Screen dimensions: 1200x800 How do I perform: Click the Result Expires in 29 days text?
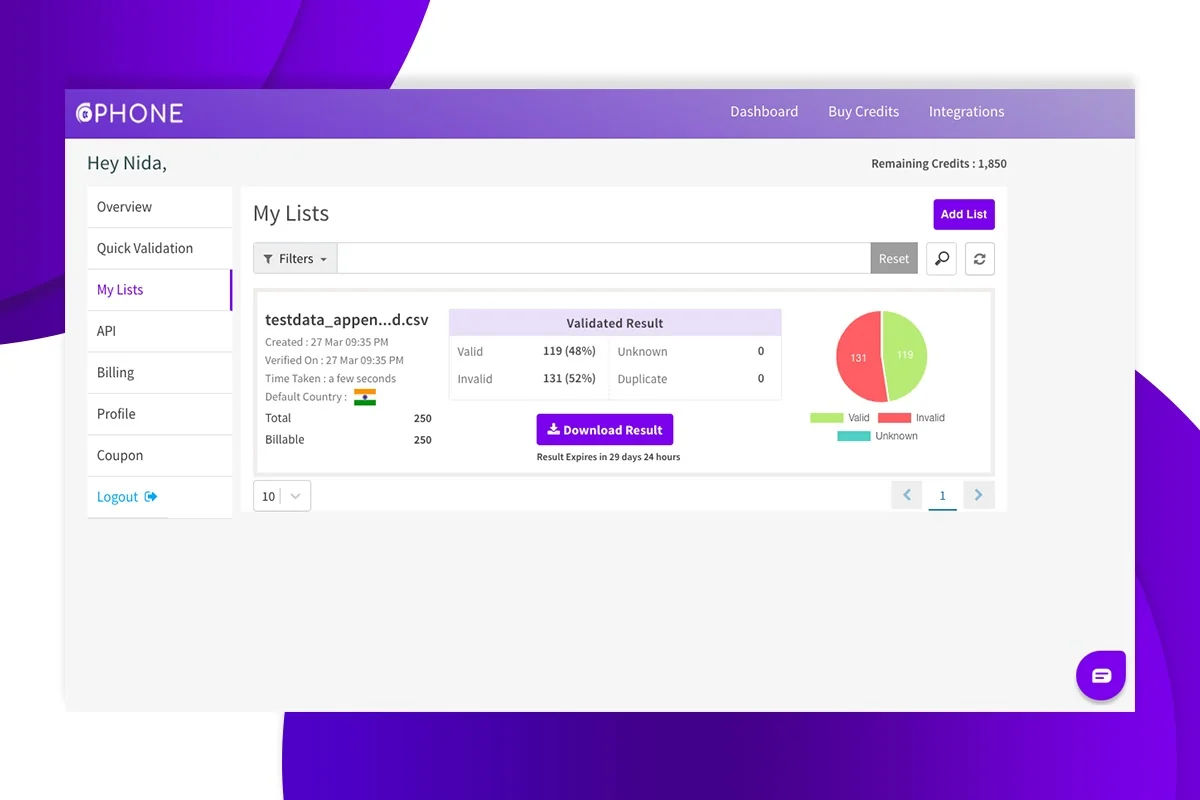608,457
